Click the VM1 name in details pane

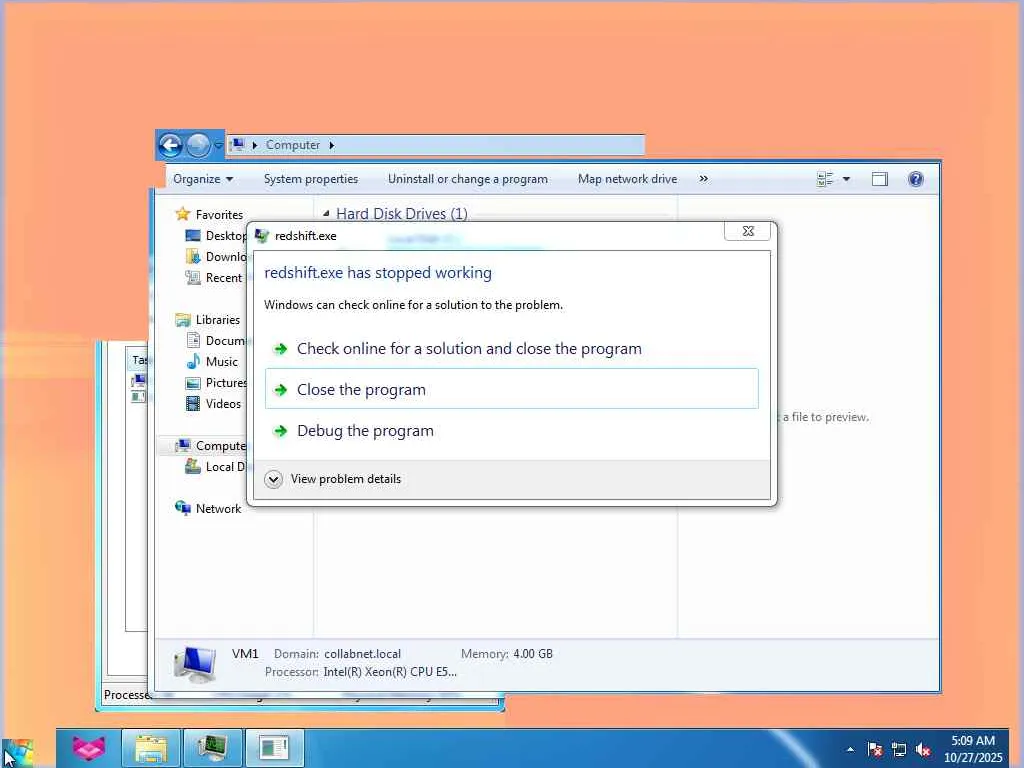(x=246, y=654)
